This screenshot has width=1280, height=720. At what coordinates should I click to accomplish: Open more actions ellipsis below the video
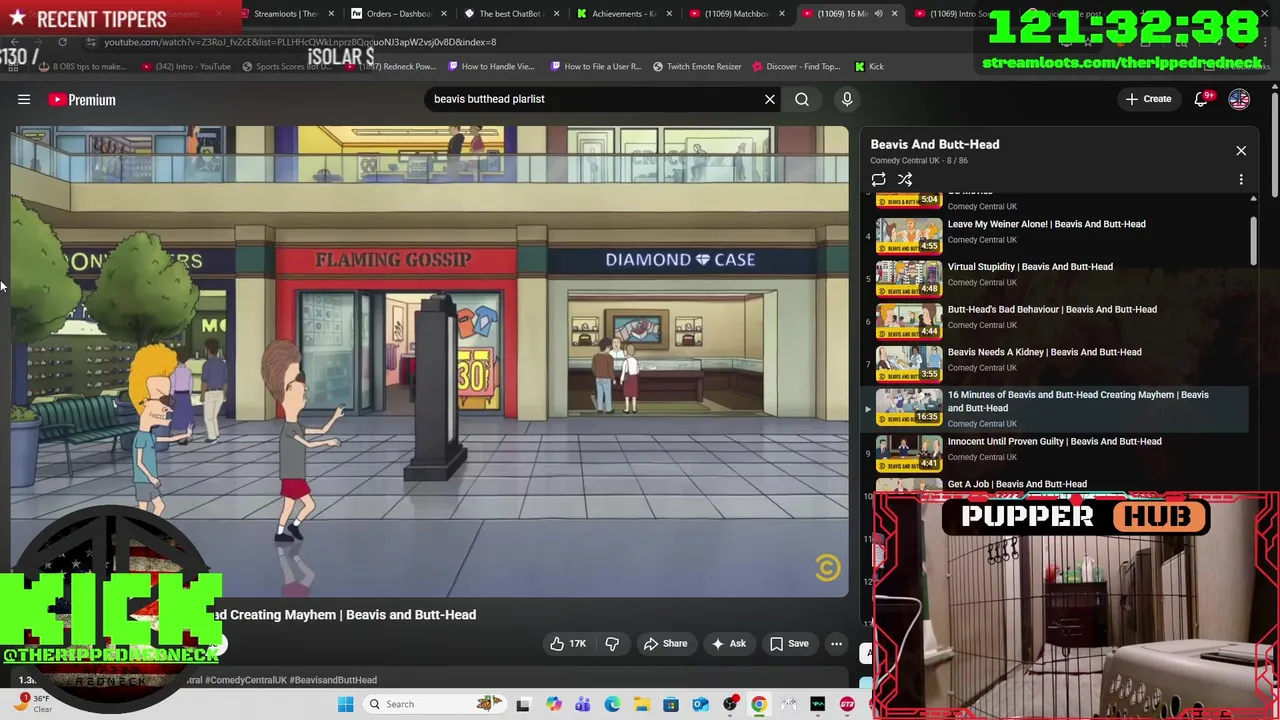tap(837, 644)
